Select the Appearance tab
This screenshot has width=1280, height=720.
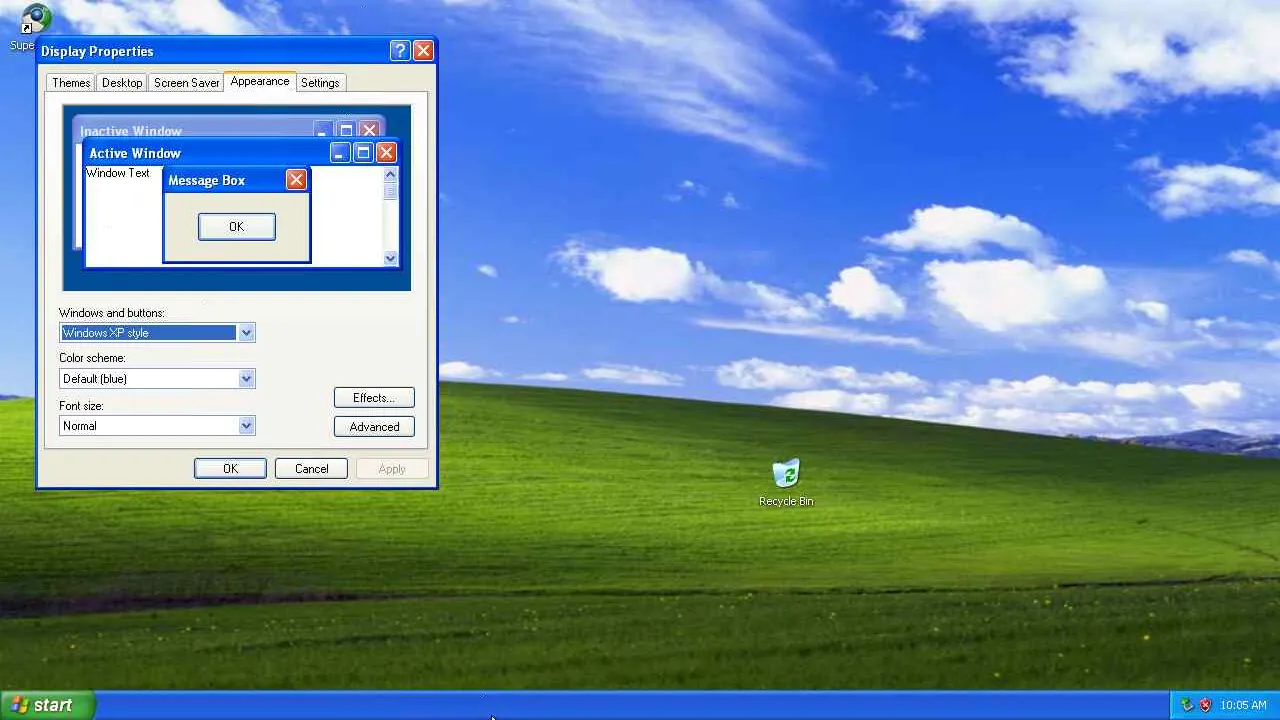[260, 81]
